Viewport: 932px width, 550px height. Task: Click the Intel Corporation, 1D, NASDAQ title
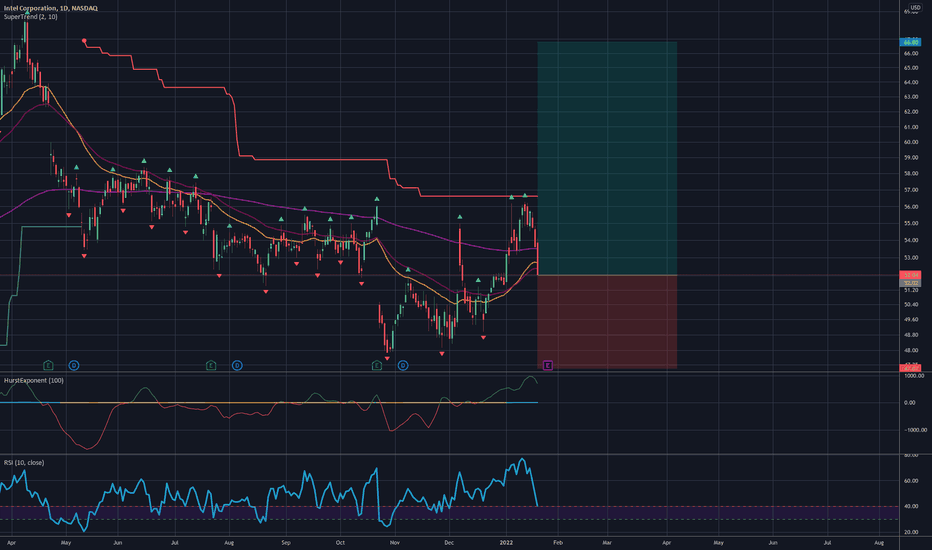coord(51,8)
